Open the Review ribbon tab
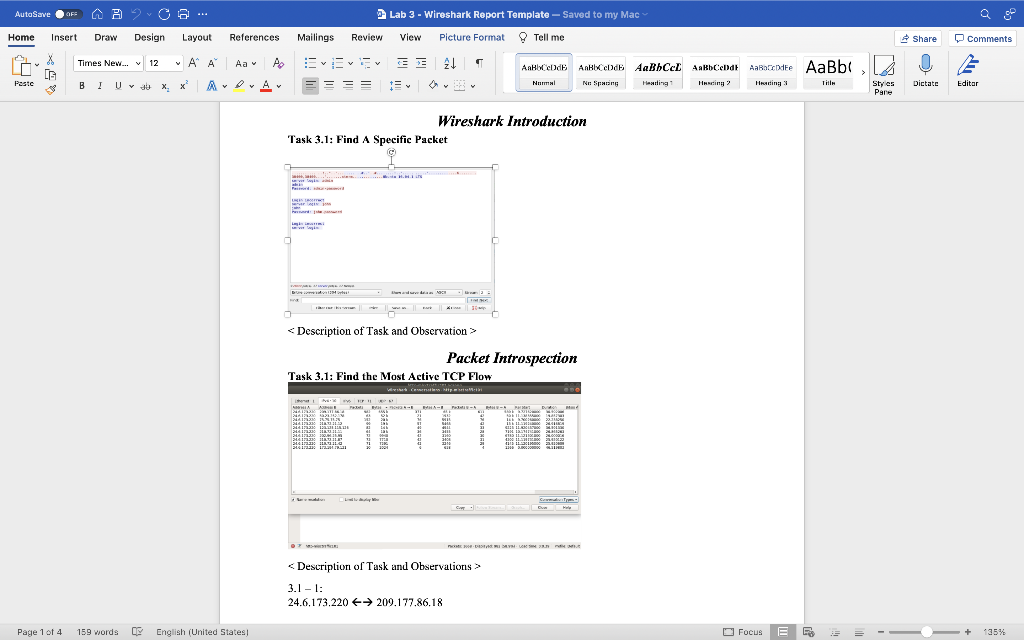This screenshot has height=640, width=1024. click(x=364, y=37)
